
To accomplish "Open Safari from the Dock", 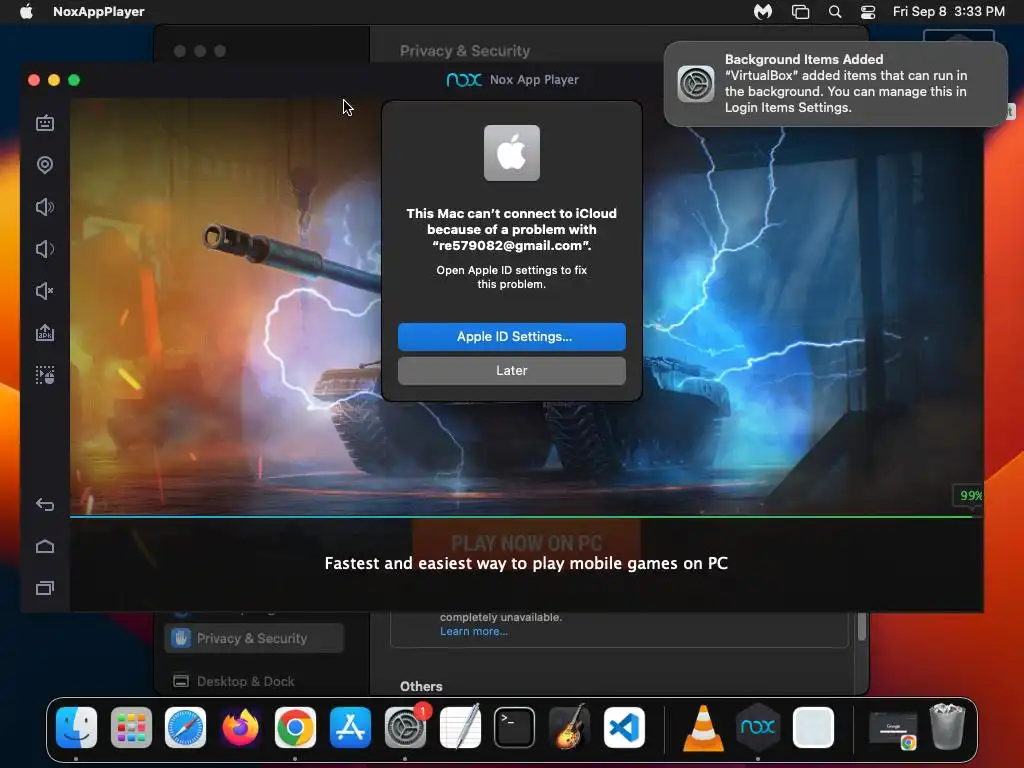I will 185,727.
